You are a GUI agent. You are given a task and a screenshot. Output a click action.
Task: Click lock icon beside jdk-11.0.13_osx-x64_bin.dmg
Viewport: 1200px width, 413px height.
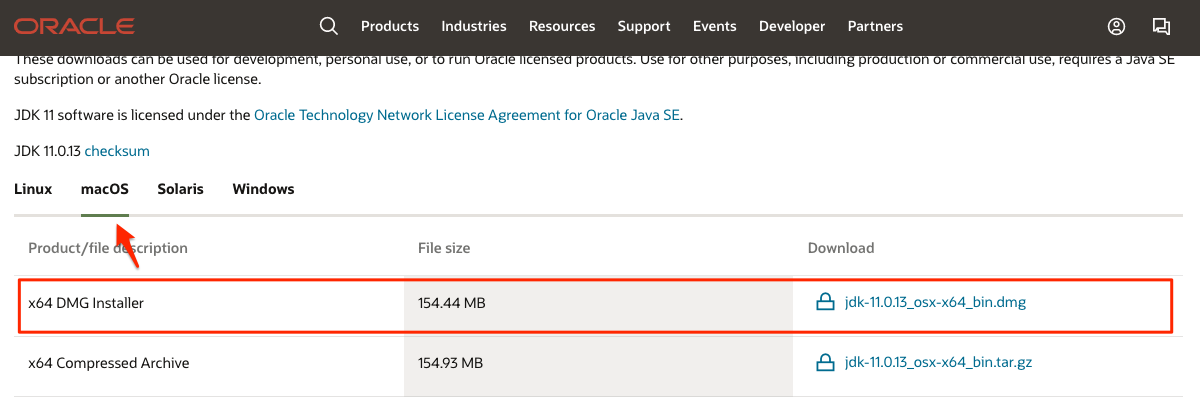(x=825, y=302)
